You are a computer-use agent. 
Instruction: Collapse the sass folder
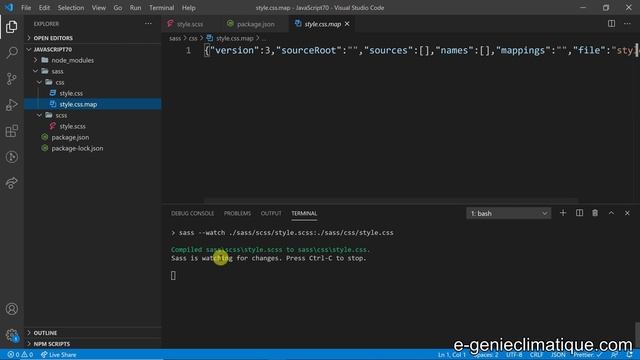pos(57,71)
